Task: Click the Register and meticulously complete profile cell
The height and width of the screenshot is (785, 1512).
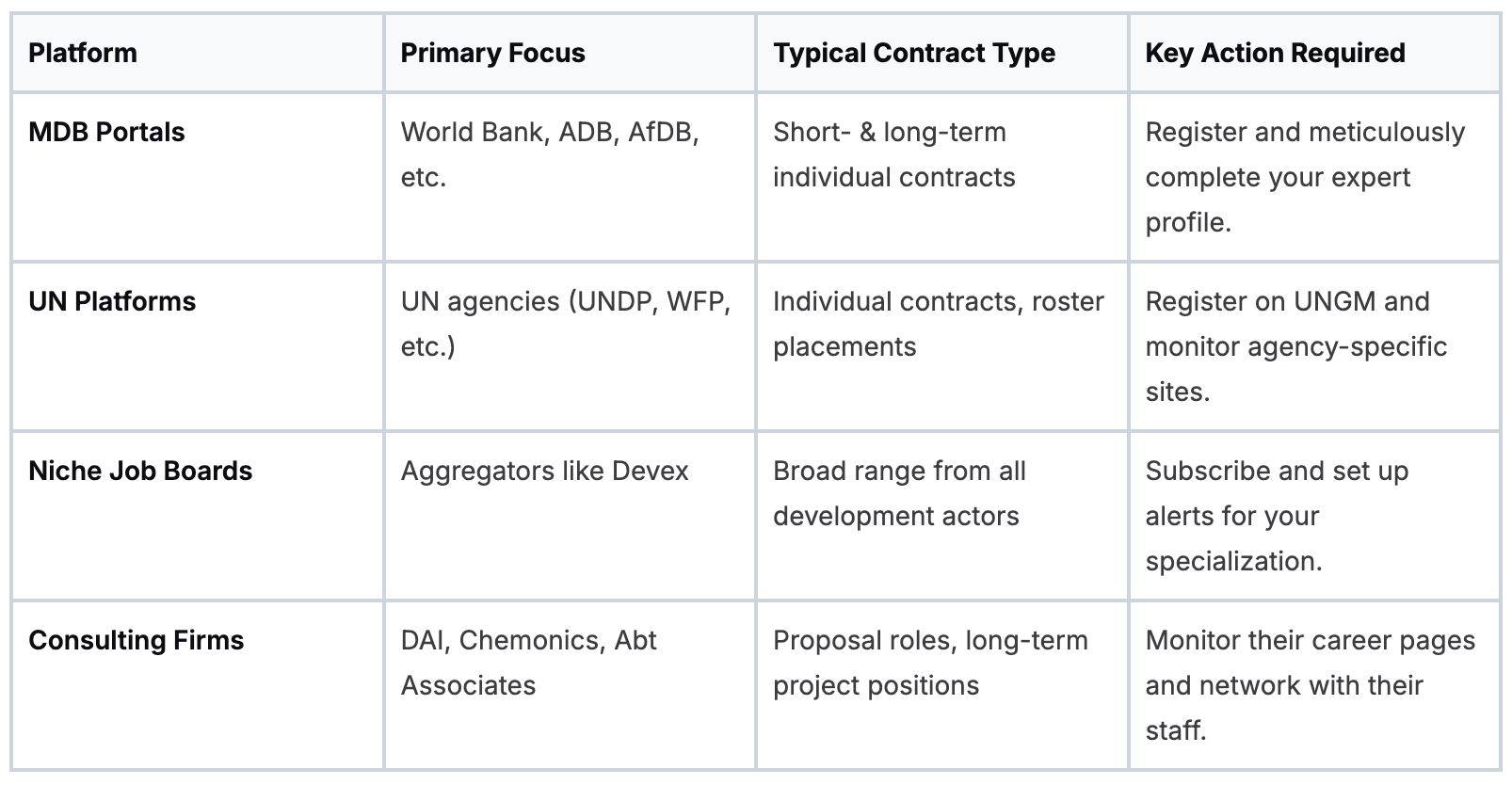Action: click(x=1304, y=177)
